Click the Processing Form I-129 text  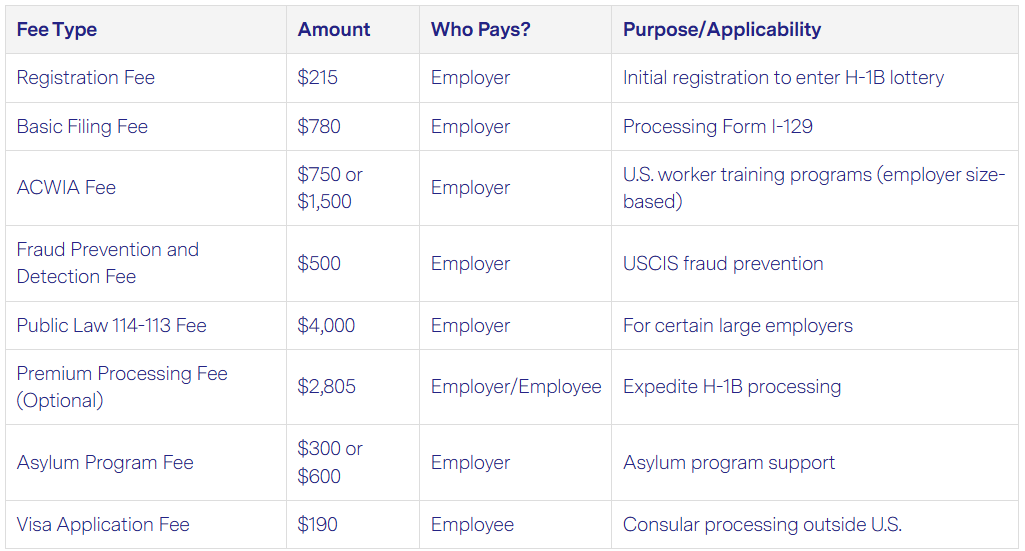[x=718, y=127]
